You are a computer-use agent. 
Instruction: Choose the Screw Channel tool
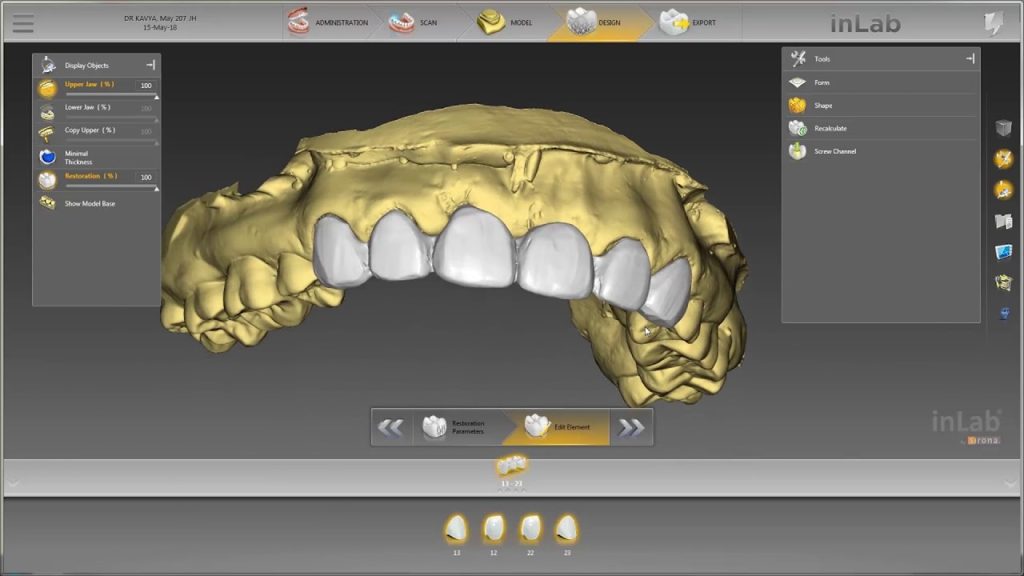pos(834,152)
